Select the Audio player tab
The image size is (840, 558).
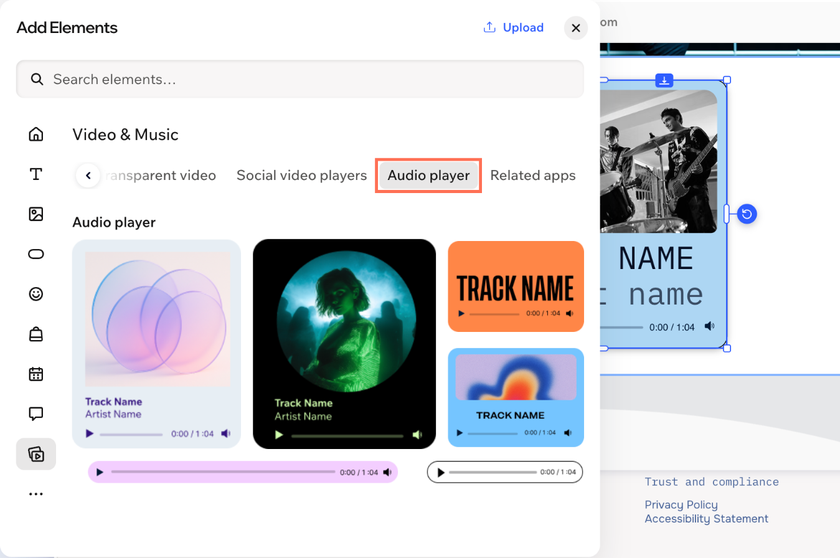coord(429,175)
